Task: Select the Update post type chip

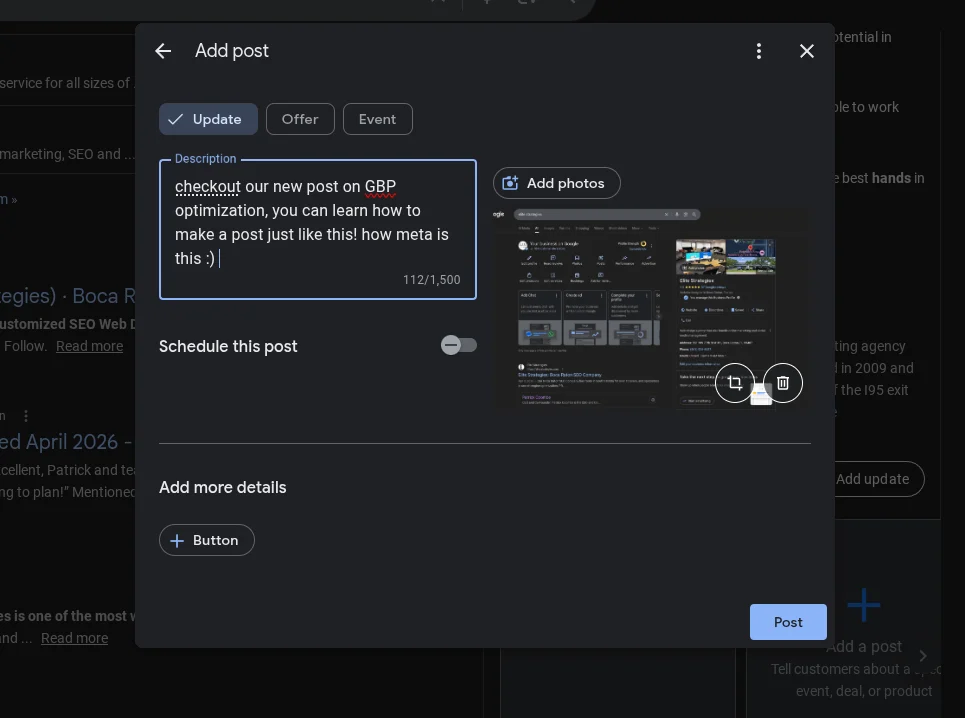Action: [208, 119]
